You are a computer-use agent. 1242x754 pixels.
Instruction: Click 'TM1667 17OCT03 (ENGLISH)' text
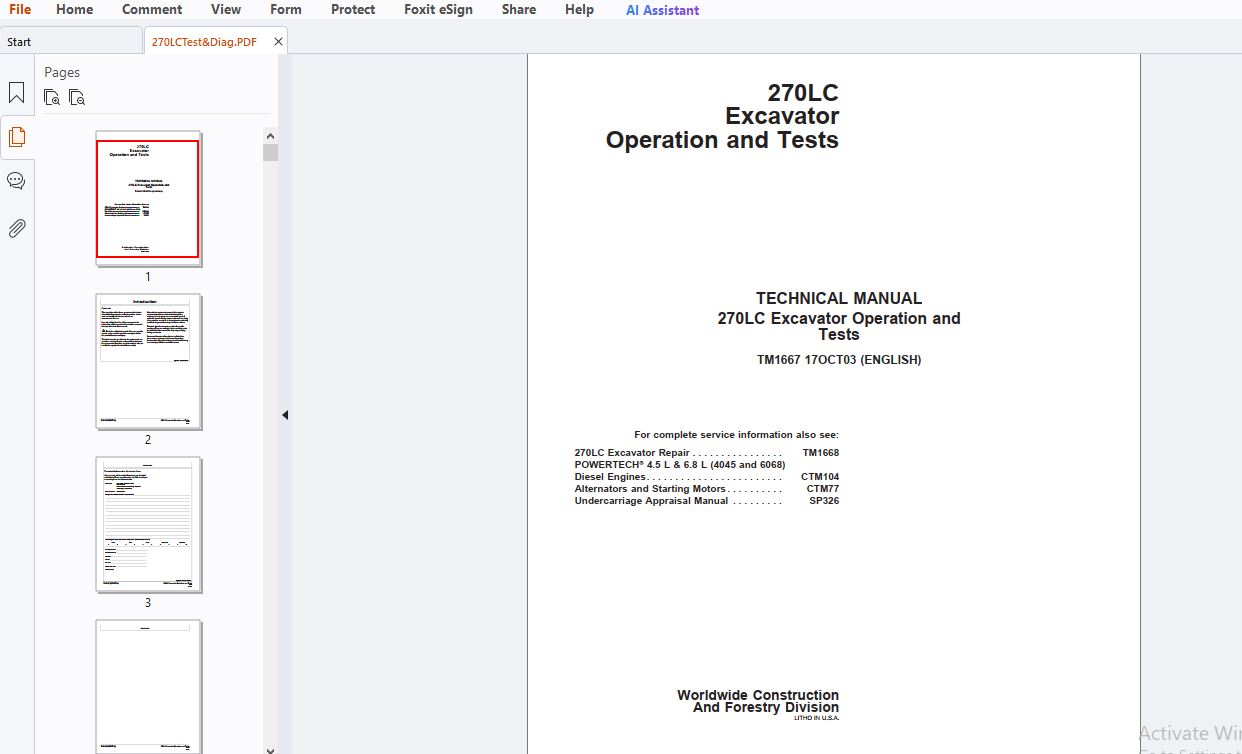[839, 360]
